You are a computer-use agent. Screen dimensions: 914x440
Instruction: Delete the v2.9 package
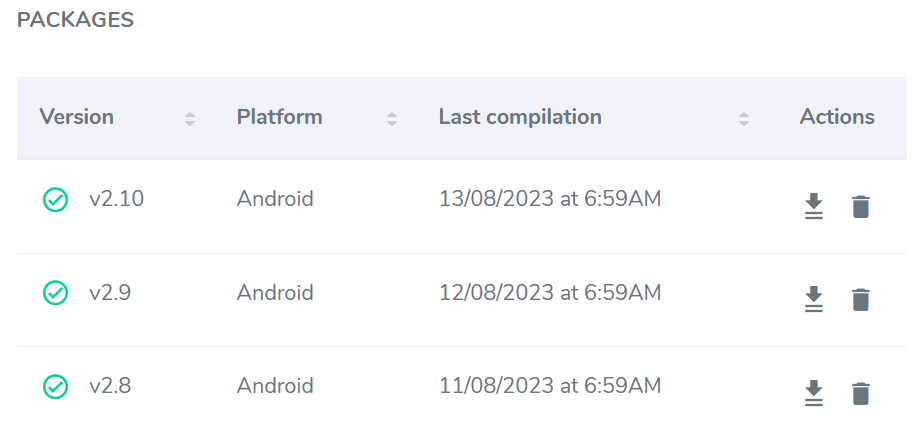coord(860,300)
